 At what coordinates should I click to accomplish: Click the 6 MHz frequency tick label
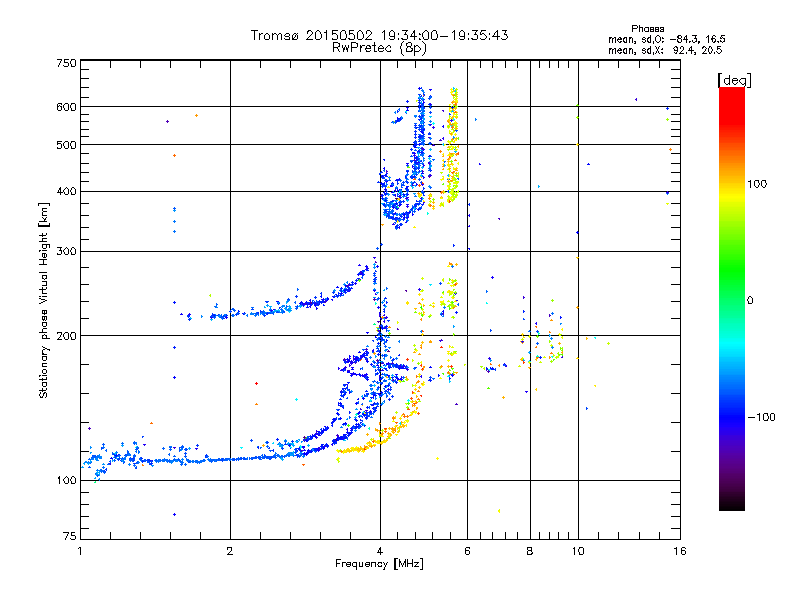pos(467,551)
